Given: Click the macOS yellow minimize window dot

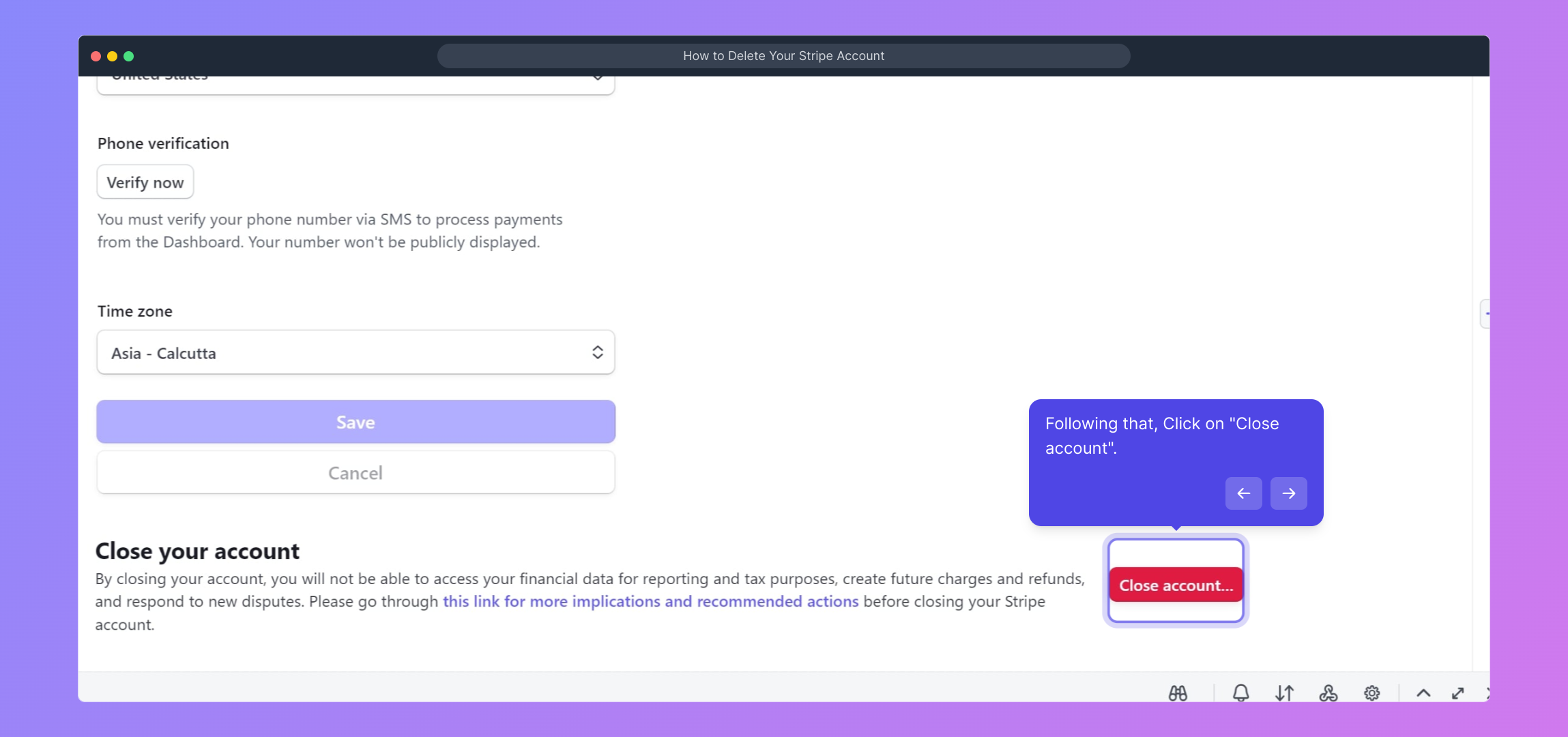Looking at the screenshot, I should (x=113, y=56).
